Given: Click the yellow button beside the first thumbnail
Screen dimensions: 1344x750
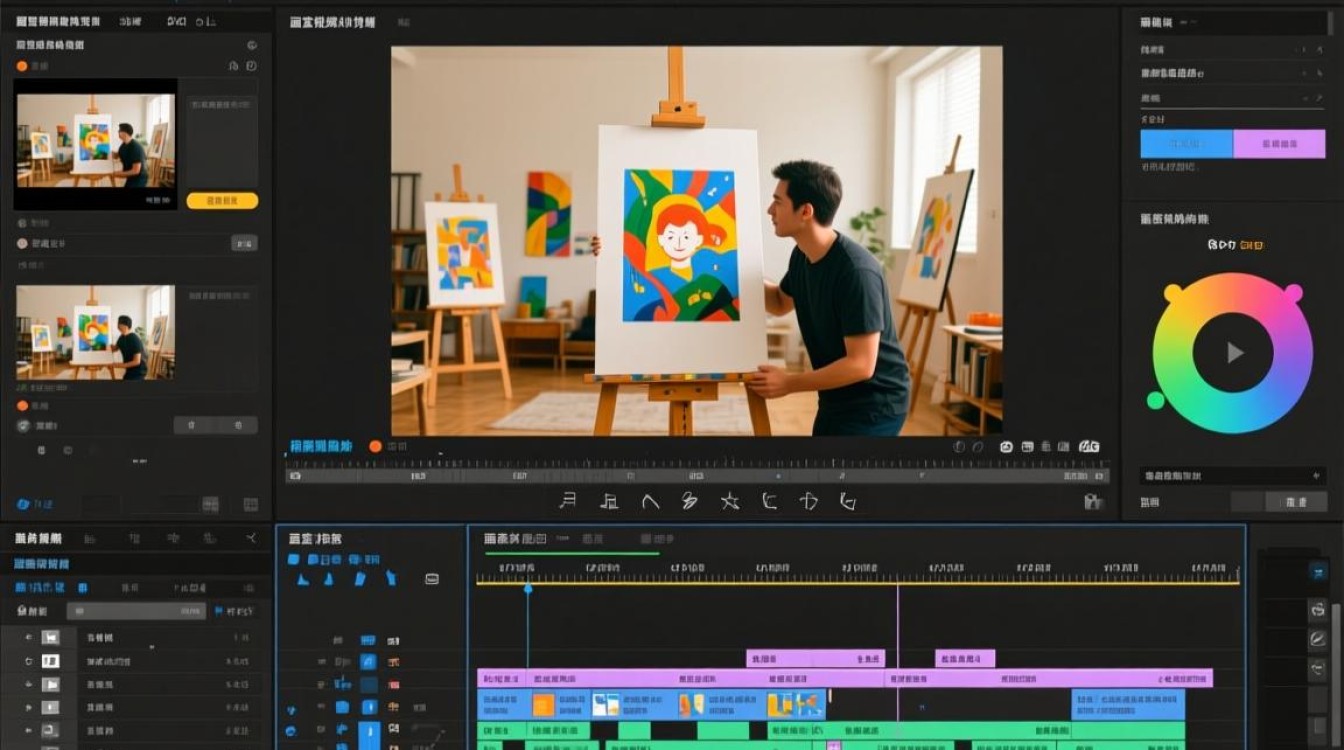Looking at the screenshot, I should [222, 201].
